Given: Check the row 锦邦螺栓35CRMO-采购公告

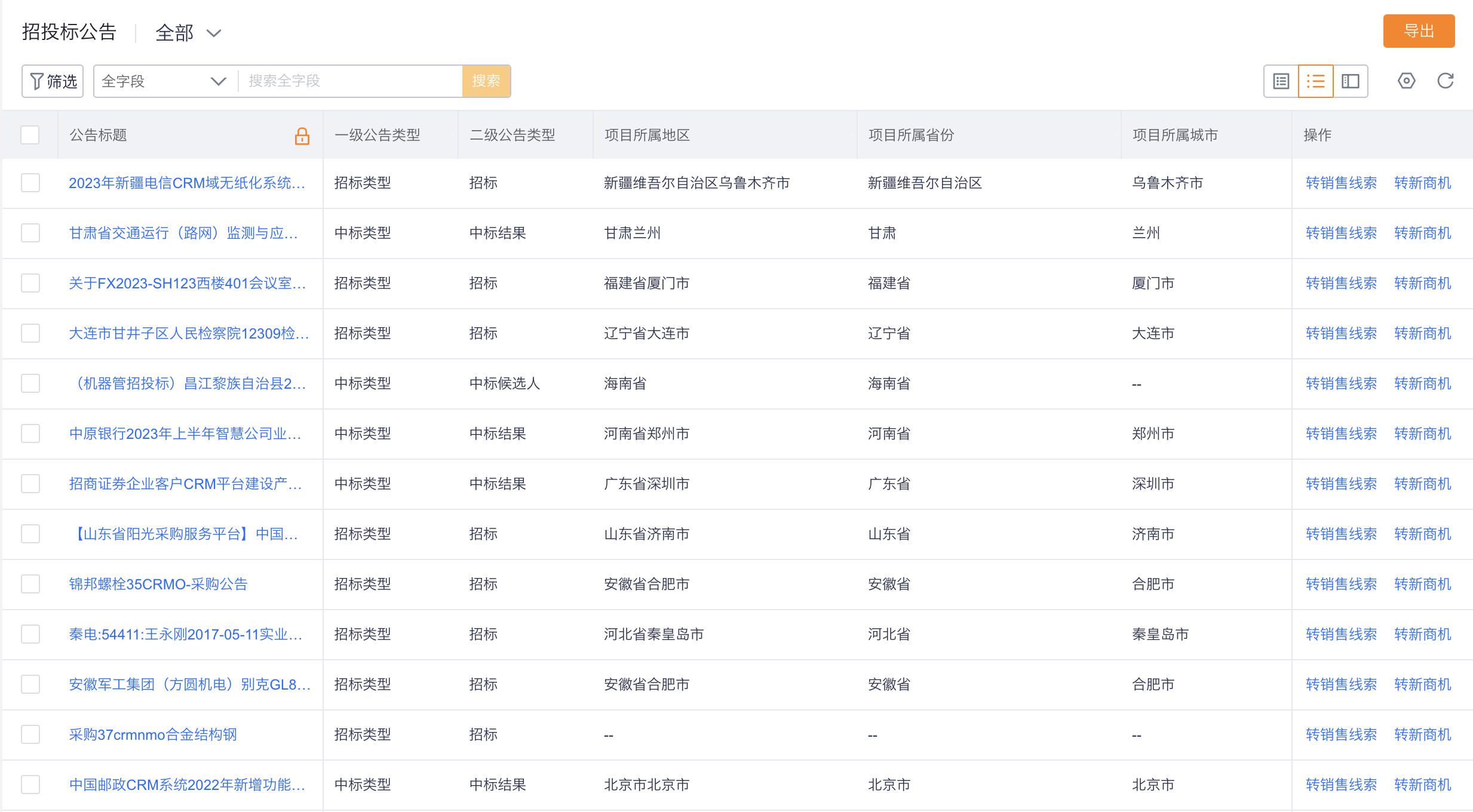Looking at the screenshot, I should coord(30,584).
